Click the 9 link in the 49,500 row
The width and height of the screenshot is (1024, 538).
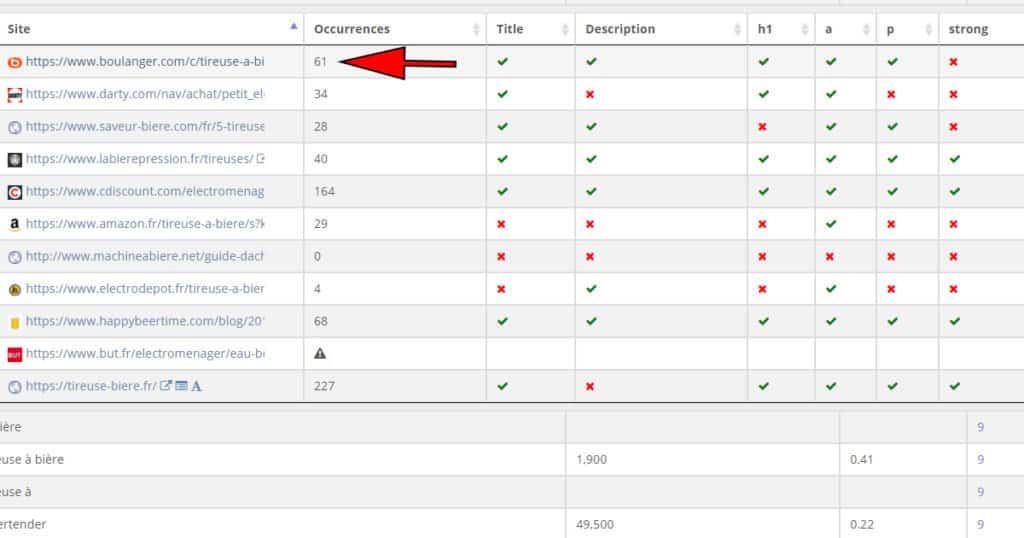pos(980,524)
